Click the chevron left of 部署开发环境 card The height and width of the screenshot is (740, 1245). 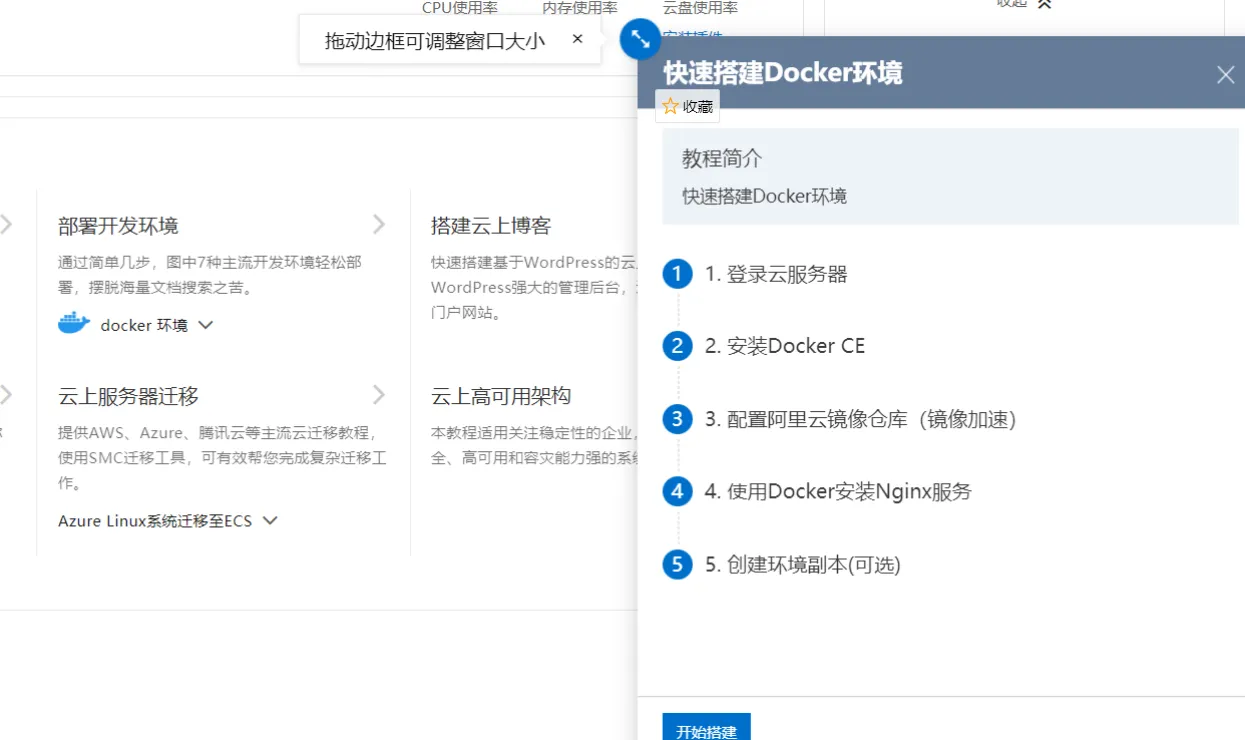tap(6, 224)
